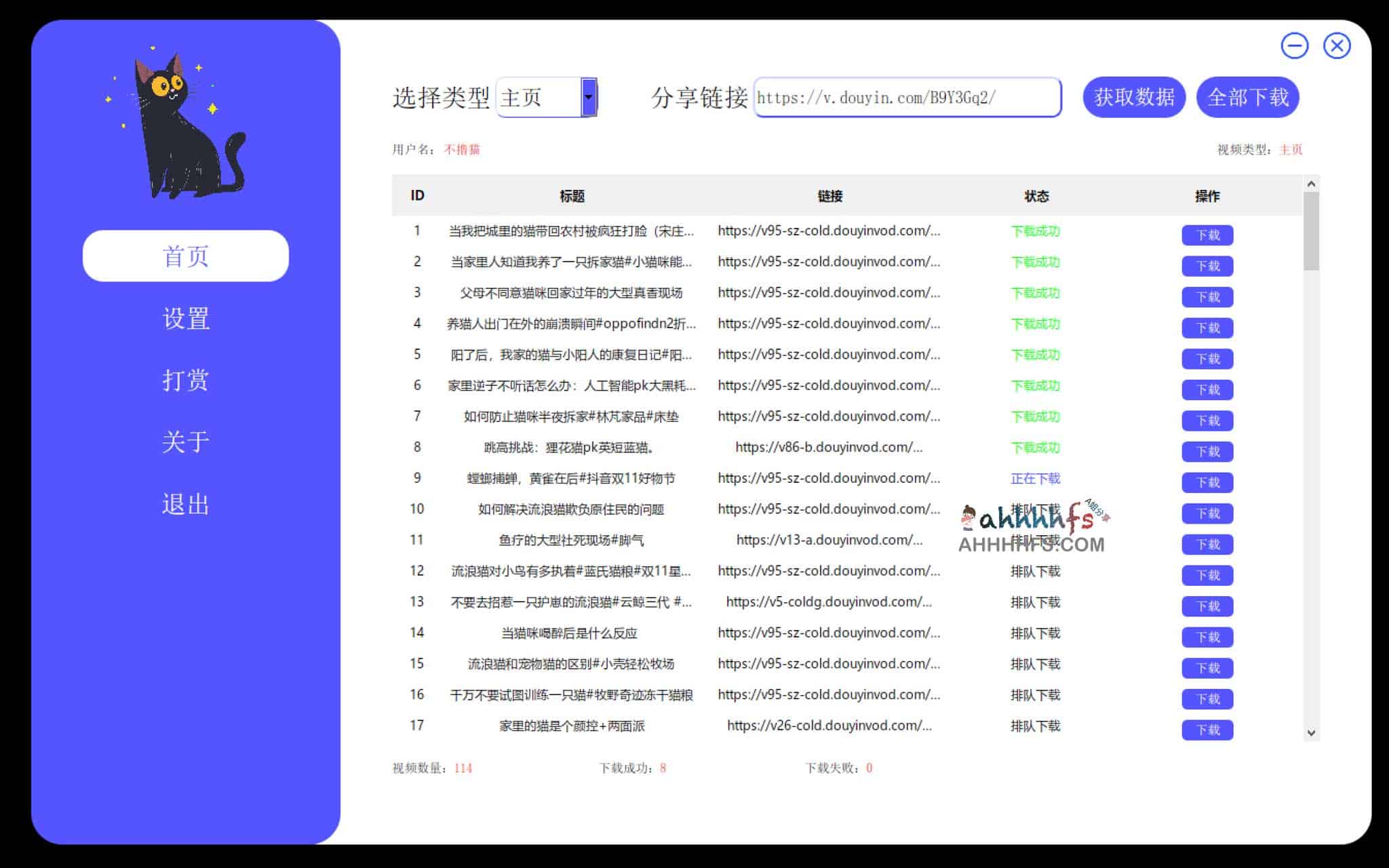
Task: Click the scrollbar up arrow on the table
Action: tap(1309, 184)
